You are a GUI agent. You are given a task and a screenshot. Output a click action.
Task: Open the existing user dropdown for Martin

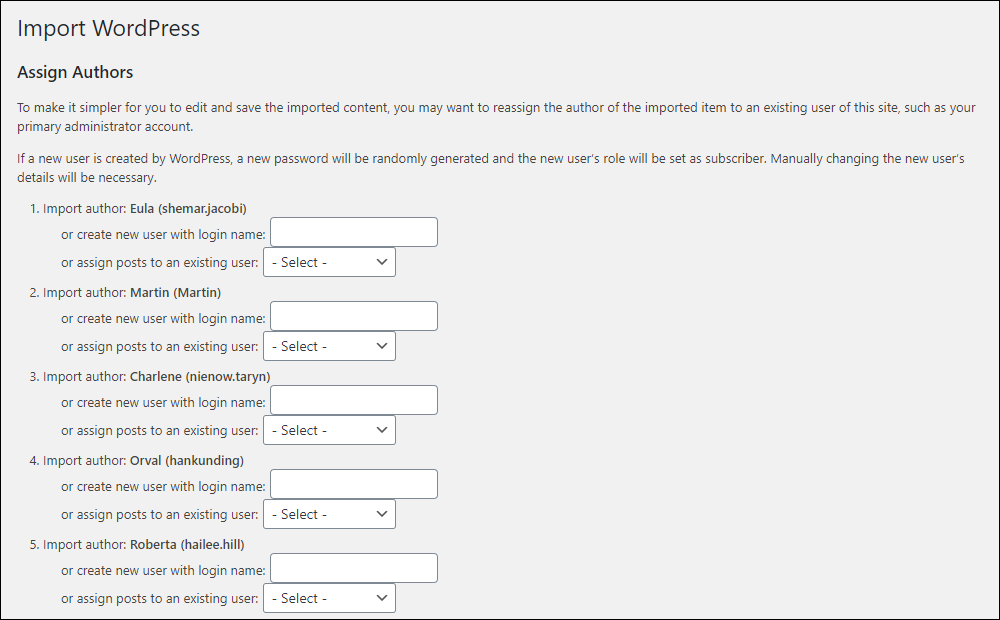[x=329, y=346]
